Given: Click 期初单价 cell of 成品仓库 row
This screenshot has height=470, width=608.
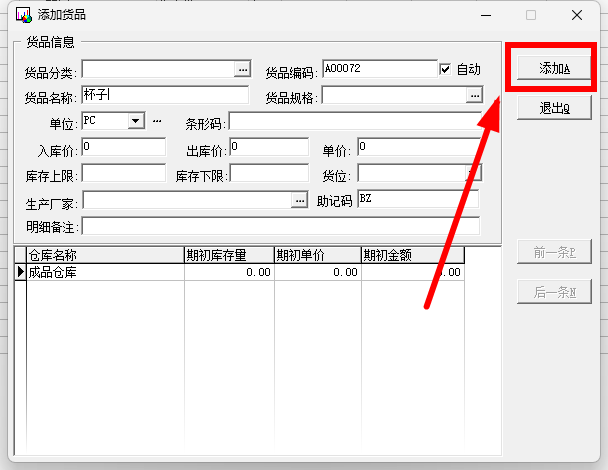Looking at the screenshot, I should (318, 272).
